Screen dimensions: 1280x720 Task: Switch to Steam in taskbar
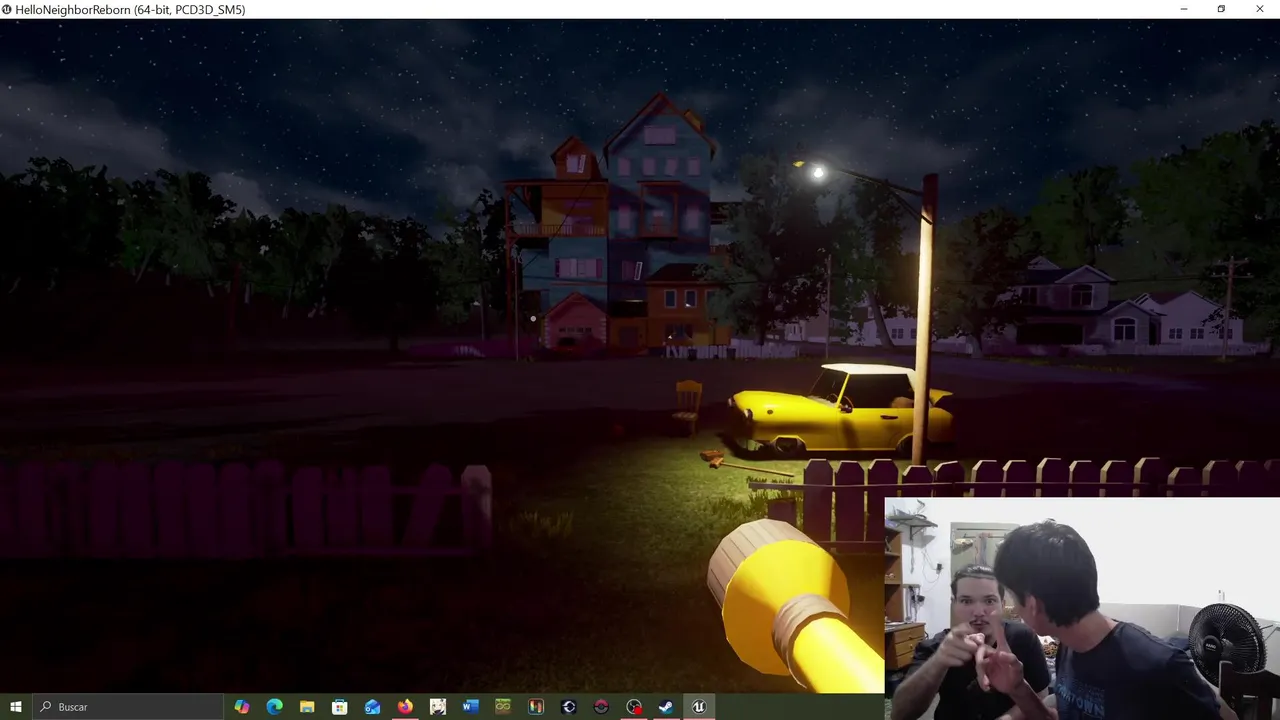click(666, 707)
